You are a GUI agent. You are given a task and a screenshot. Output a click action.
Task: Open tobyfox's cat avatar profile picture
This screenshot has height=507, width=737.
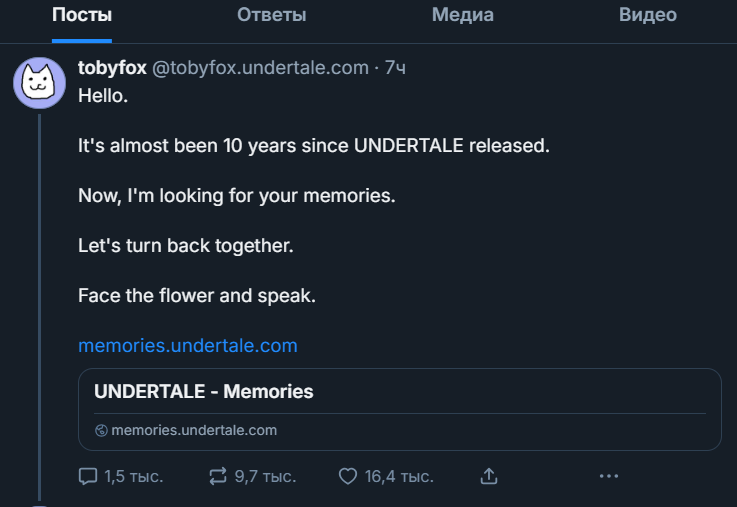39,83
